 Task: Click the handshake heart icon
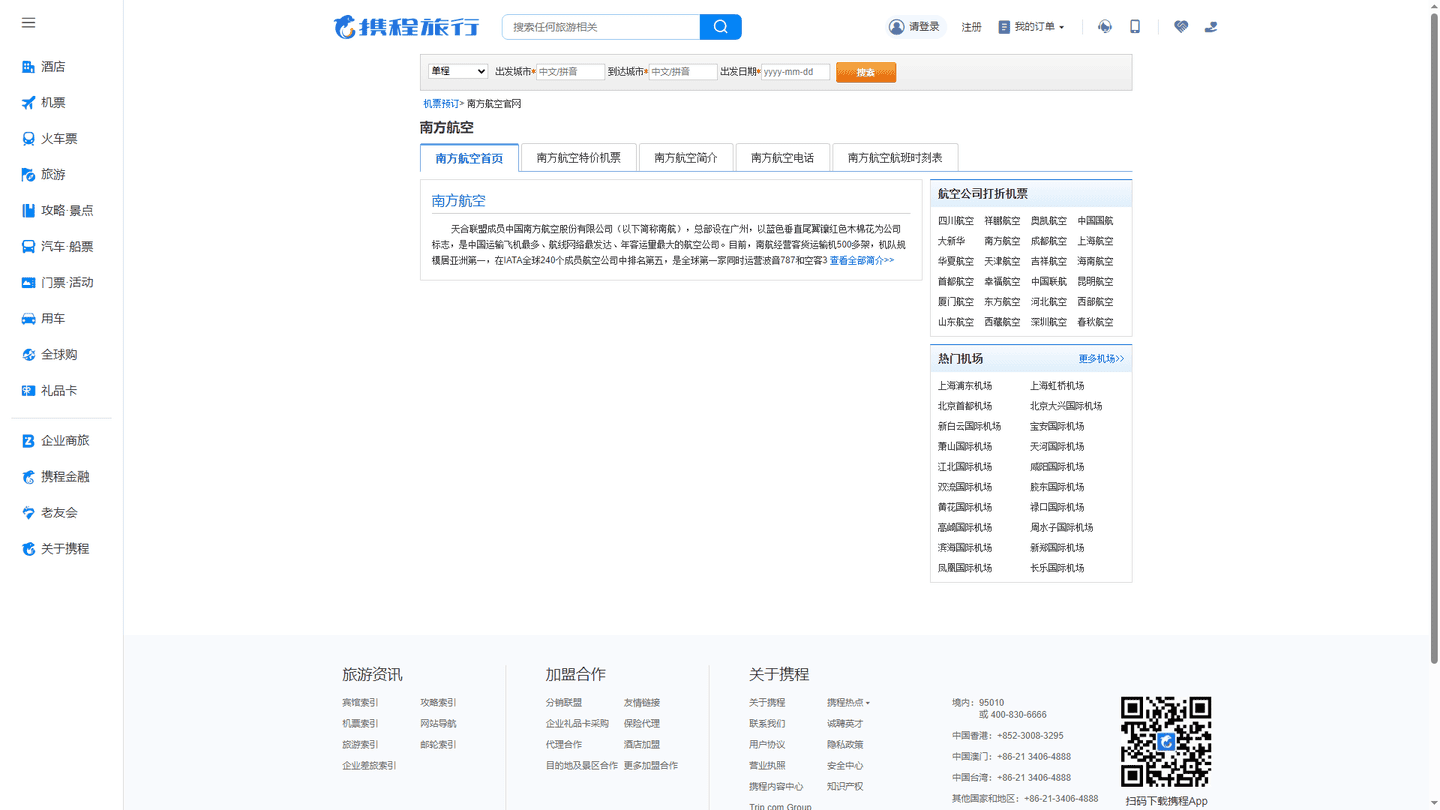[x=1181, y=27]
